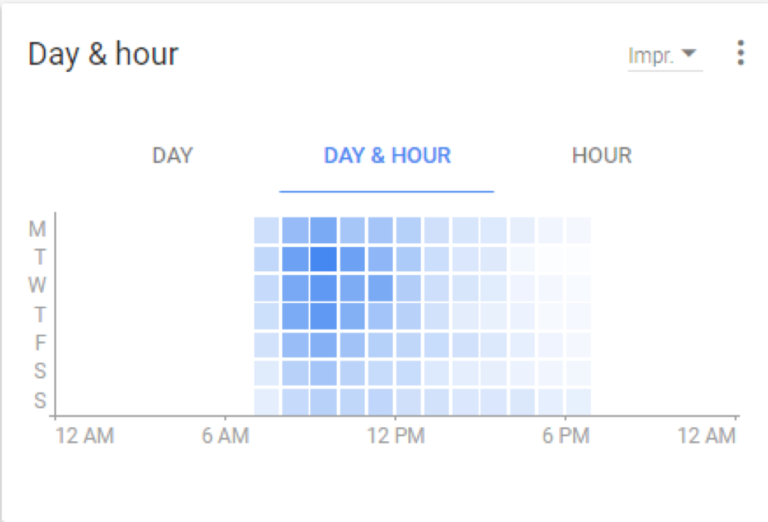Click the Thursday 10 AM heatmap cell
Screen dimensions: 768x522
(352, 316)
